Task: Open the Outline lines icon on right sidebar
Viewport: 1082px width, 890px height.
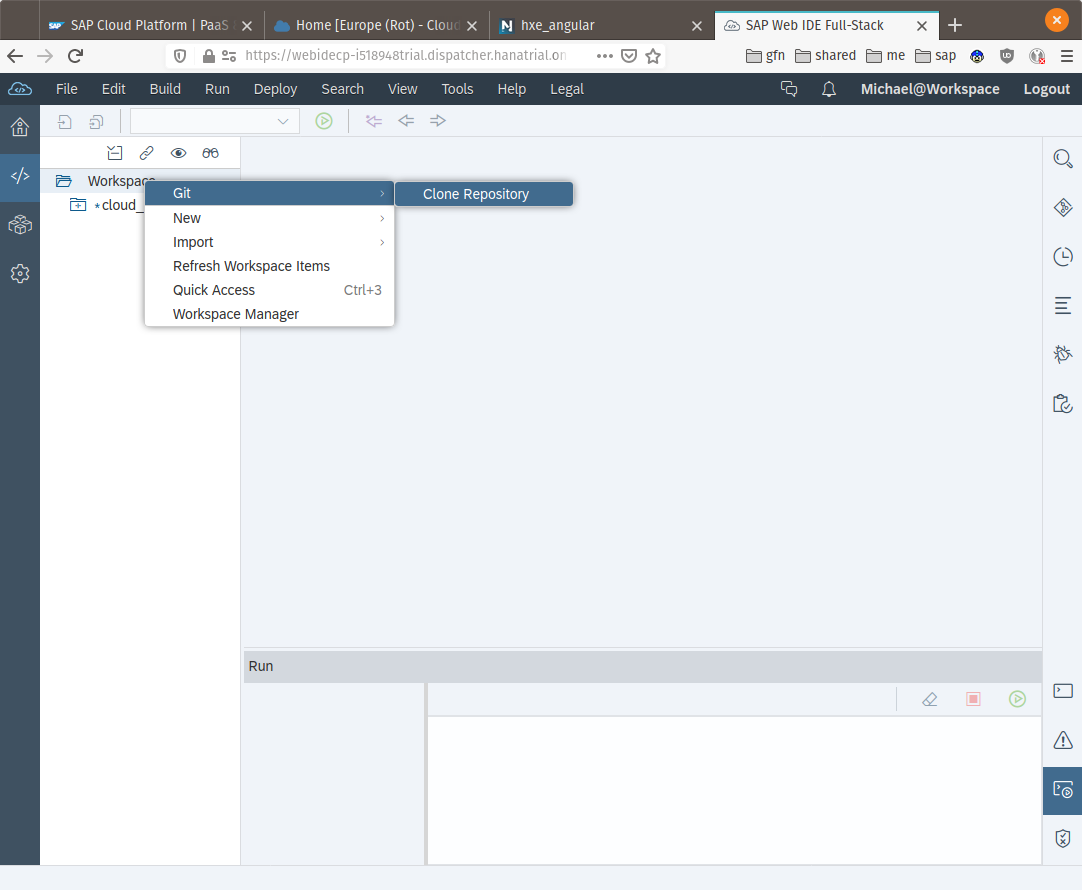Action: [x=1063, y=305]
